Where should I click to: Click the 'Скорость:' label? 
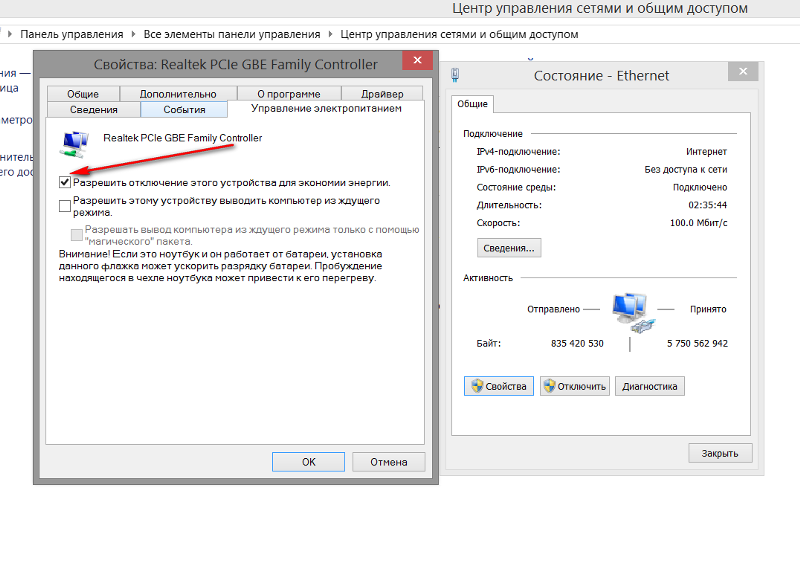[498, 223]
